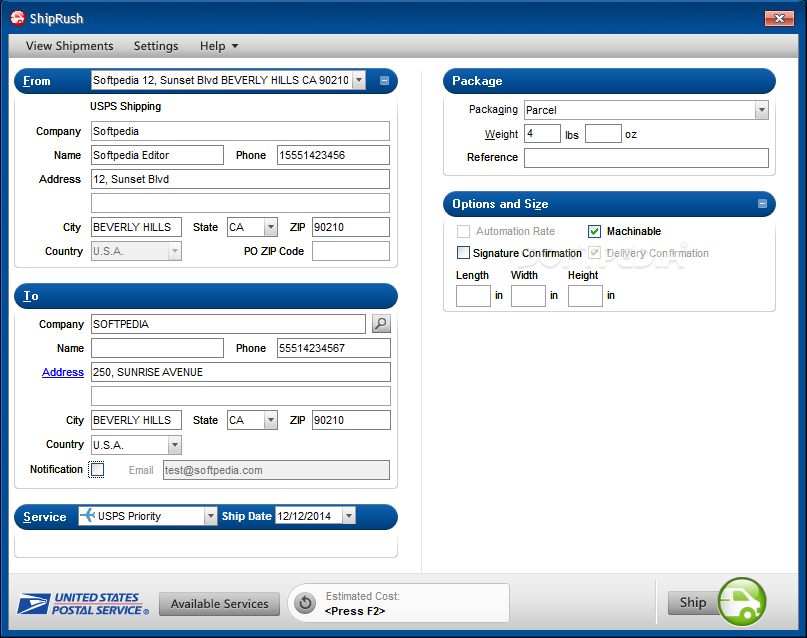Refresh estimated cost with circular arrow icon
807x638 pixels.
[305, 602]
